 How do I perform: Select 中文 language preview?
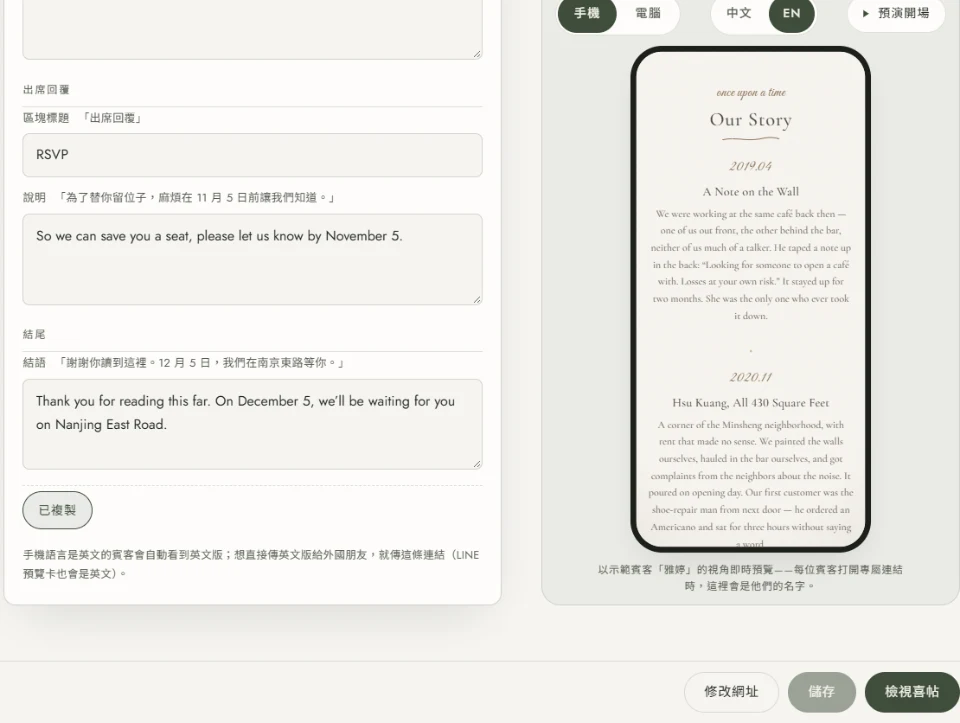(739, 13)
